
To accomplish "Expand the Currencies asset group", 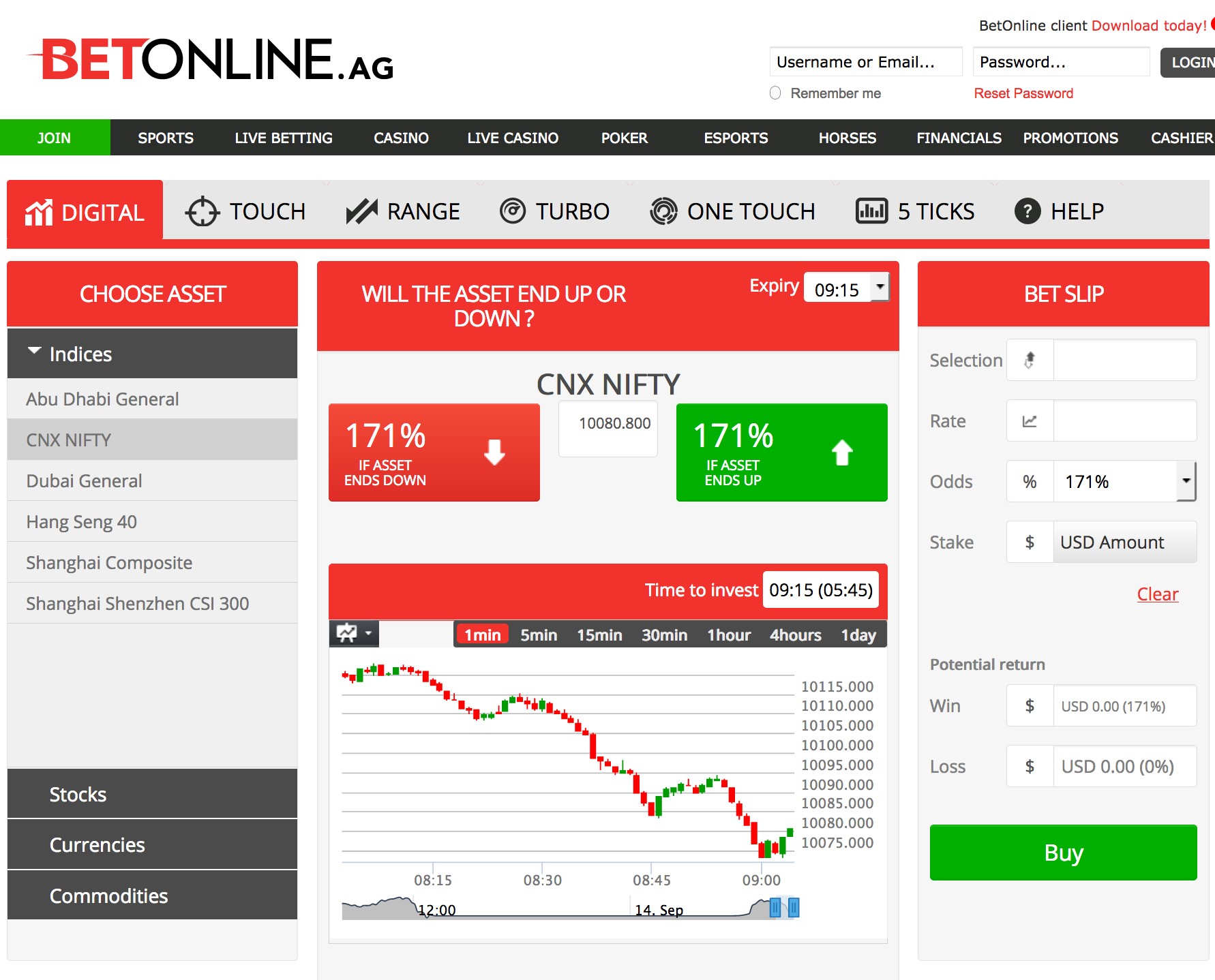I will coord(152,844).
